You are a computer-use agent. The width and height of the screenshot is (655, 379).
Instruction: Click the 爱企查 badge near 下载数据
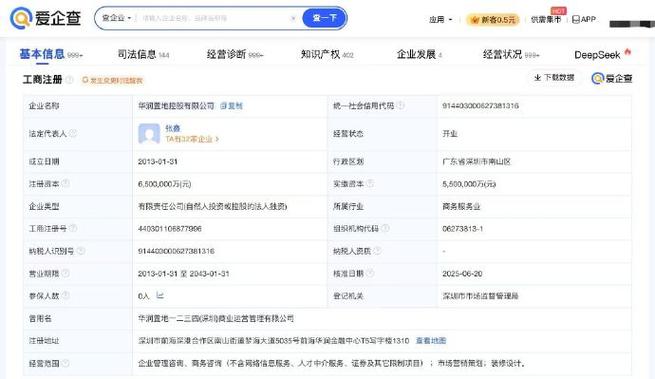coord(612,78)
